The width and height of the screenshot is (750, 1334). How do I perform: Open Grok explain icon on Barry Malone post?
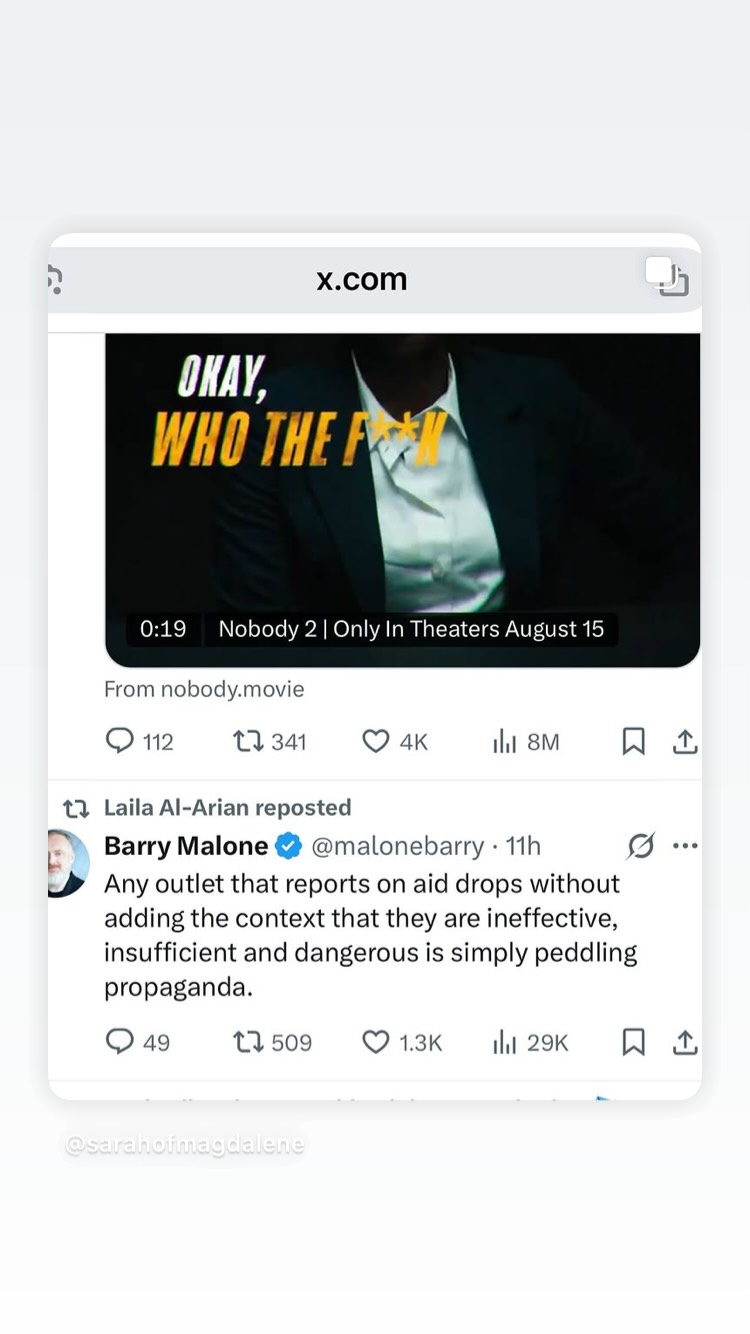pyautogui.click(x=640, y=847)
